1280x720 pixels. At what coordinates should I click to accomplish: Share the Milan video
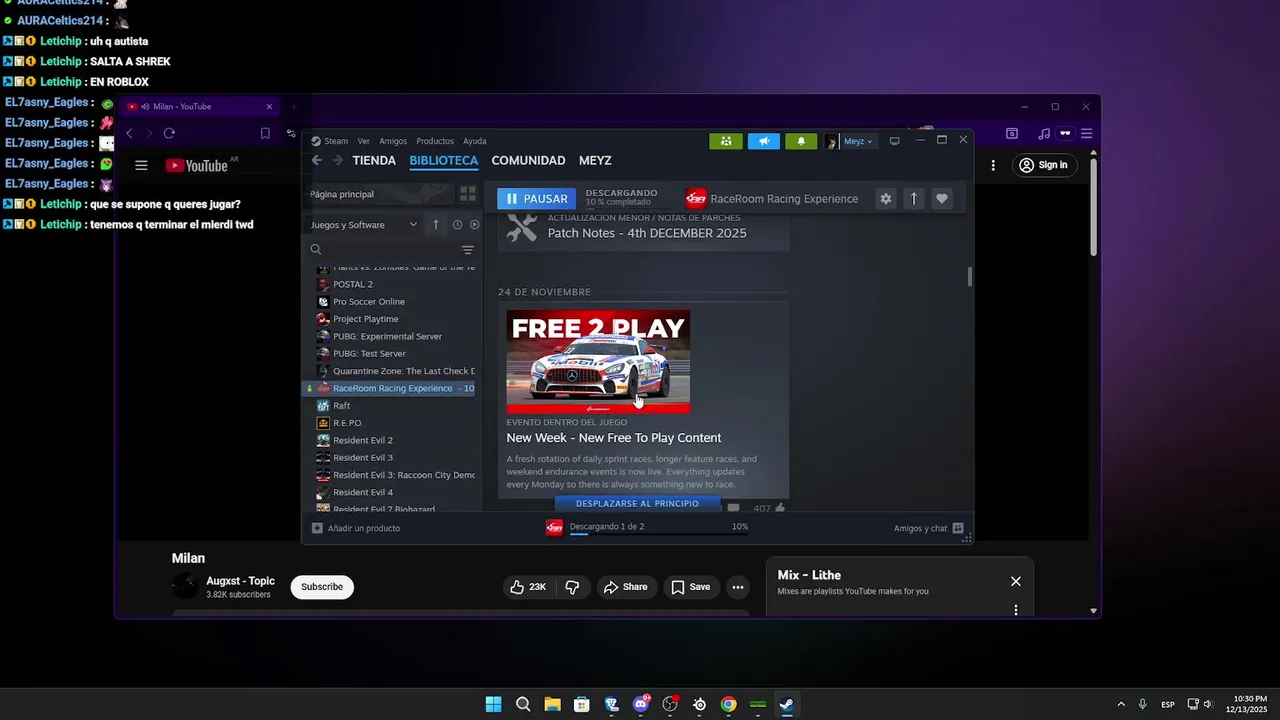(625, 587)
